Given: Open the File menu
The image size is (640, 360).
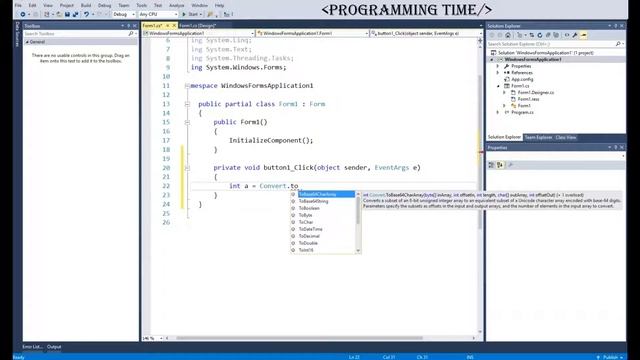Looking at the screenshot, I should pyautogui.click(x=18, y=5).
